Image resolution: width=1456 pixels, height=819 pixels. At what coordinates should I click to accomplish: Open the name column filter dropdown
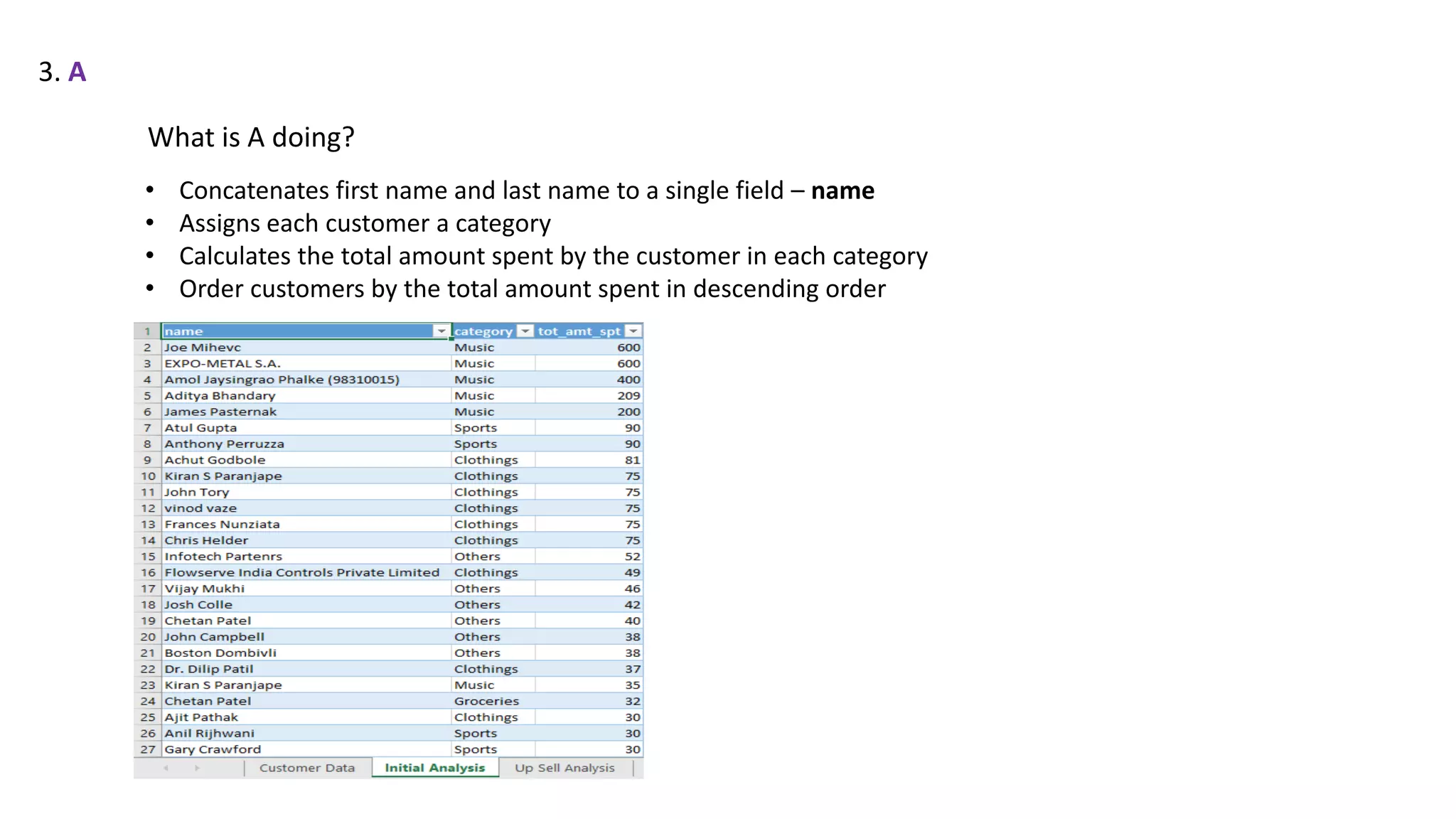(x=441, y=331)
